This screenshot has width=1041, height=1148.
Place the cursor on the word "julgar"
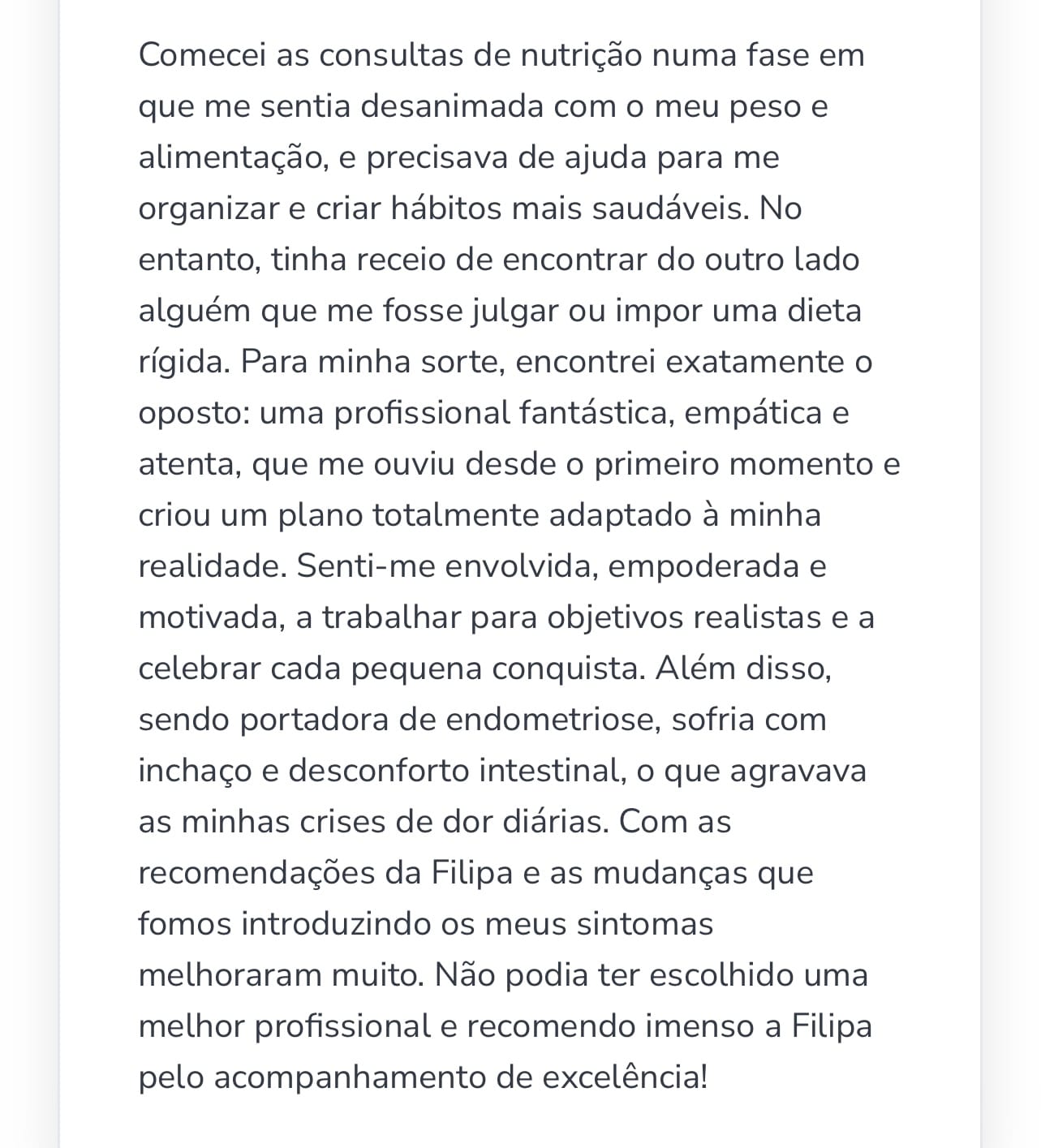(514, 311)
